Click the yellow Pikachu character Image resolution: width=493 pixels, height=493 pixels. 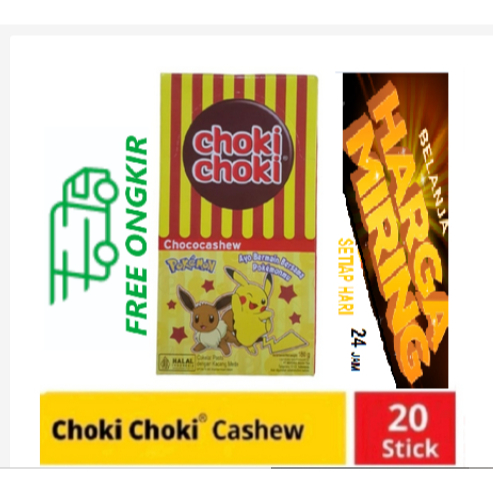(258, 309)
